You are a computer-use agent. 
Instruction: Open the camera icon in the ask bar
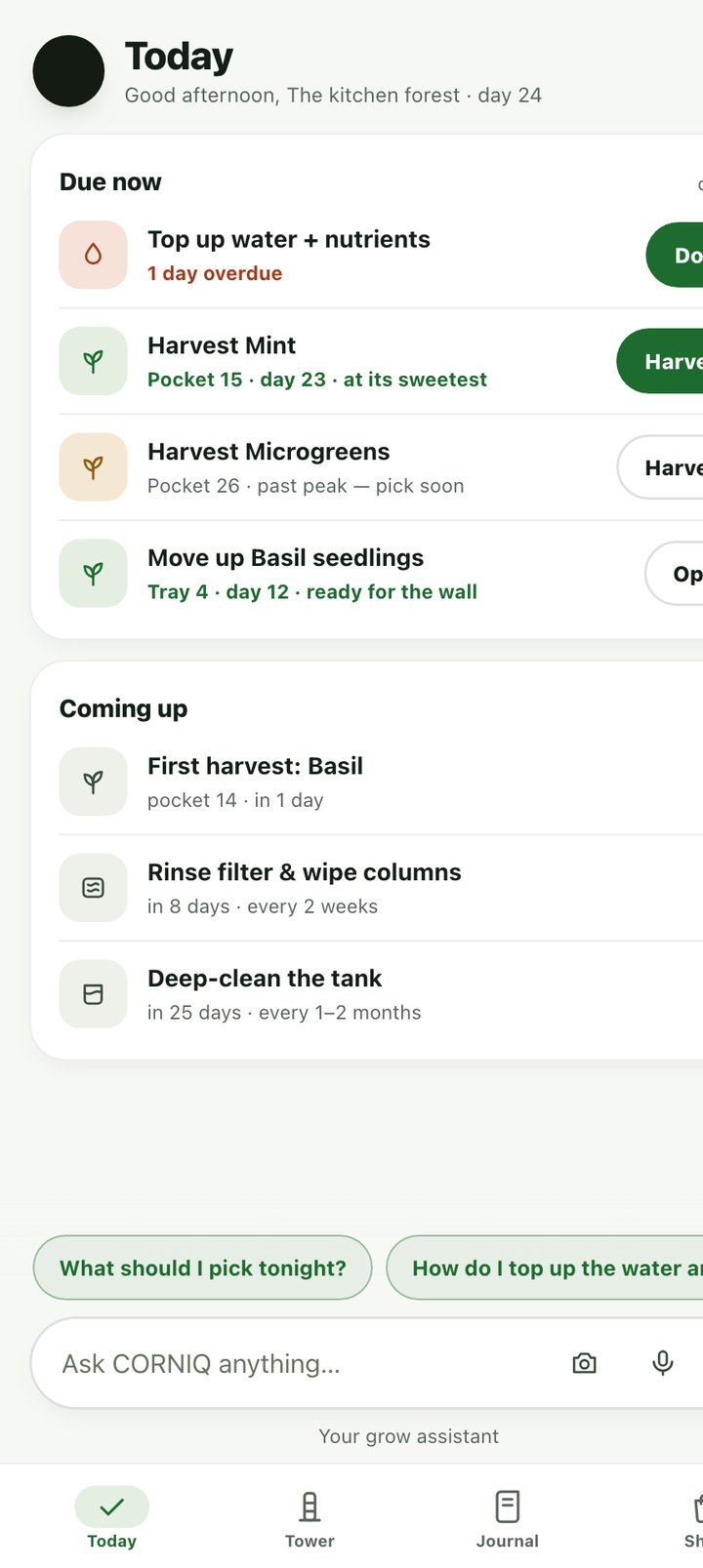click(584, 1363)
